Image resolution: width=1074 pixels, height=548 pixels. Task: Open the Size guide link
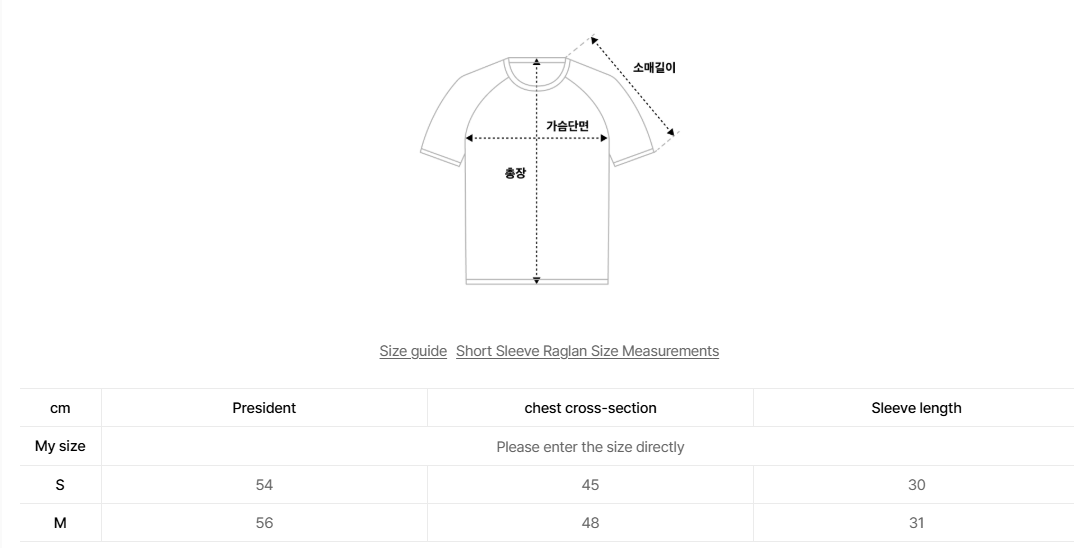coord(413,351)
